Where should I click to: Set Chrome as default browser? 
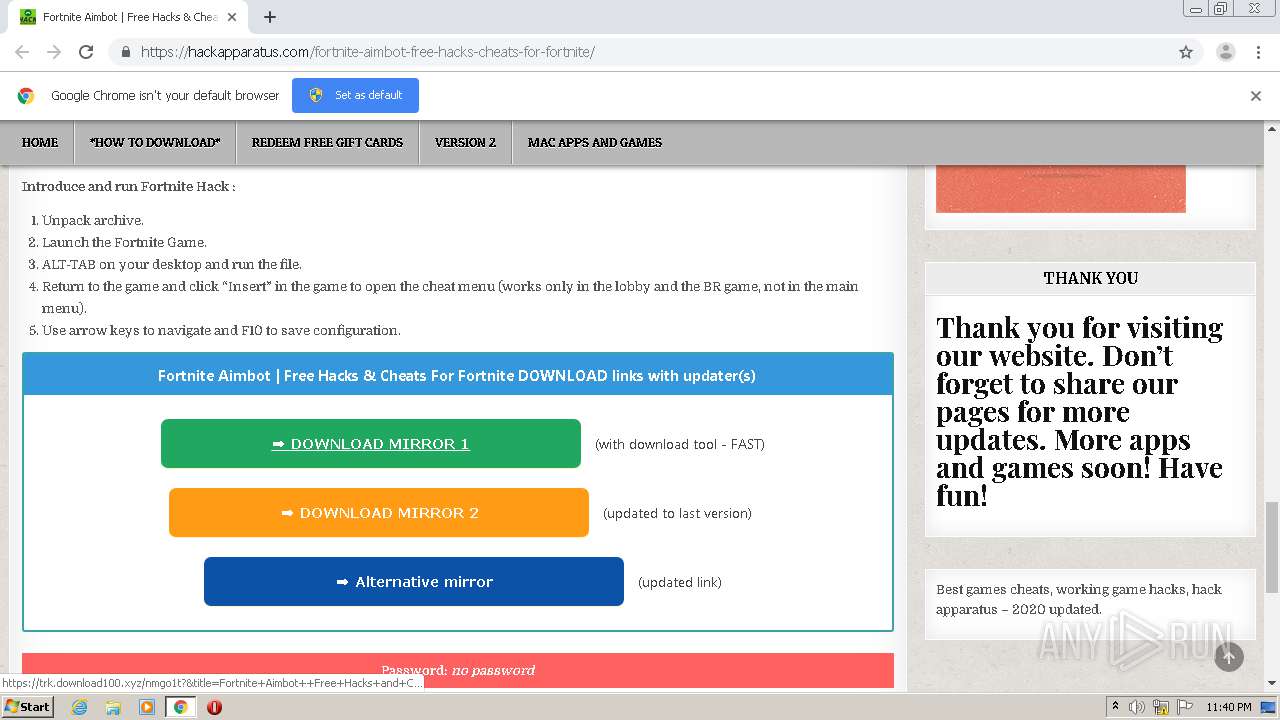coord(355,95)
